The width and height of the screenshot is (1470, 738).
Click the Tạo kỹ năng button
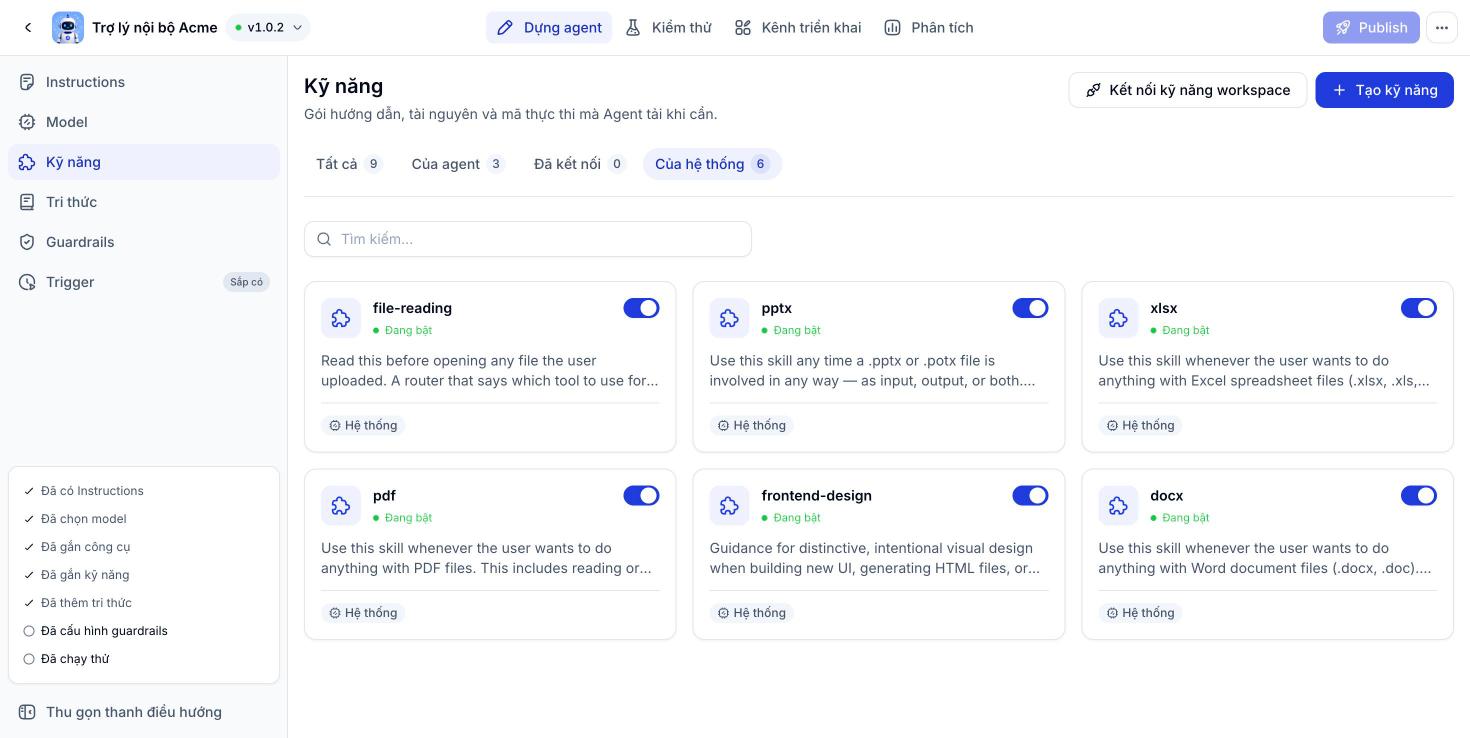pyautogui.click(x=1384, y=90)
